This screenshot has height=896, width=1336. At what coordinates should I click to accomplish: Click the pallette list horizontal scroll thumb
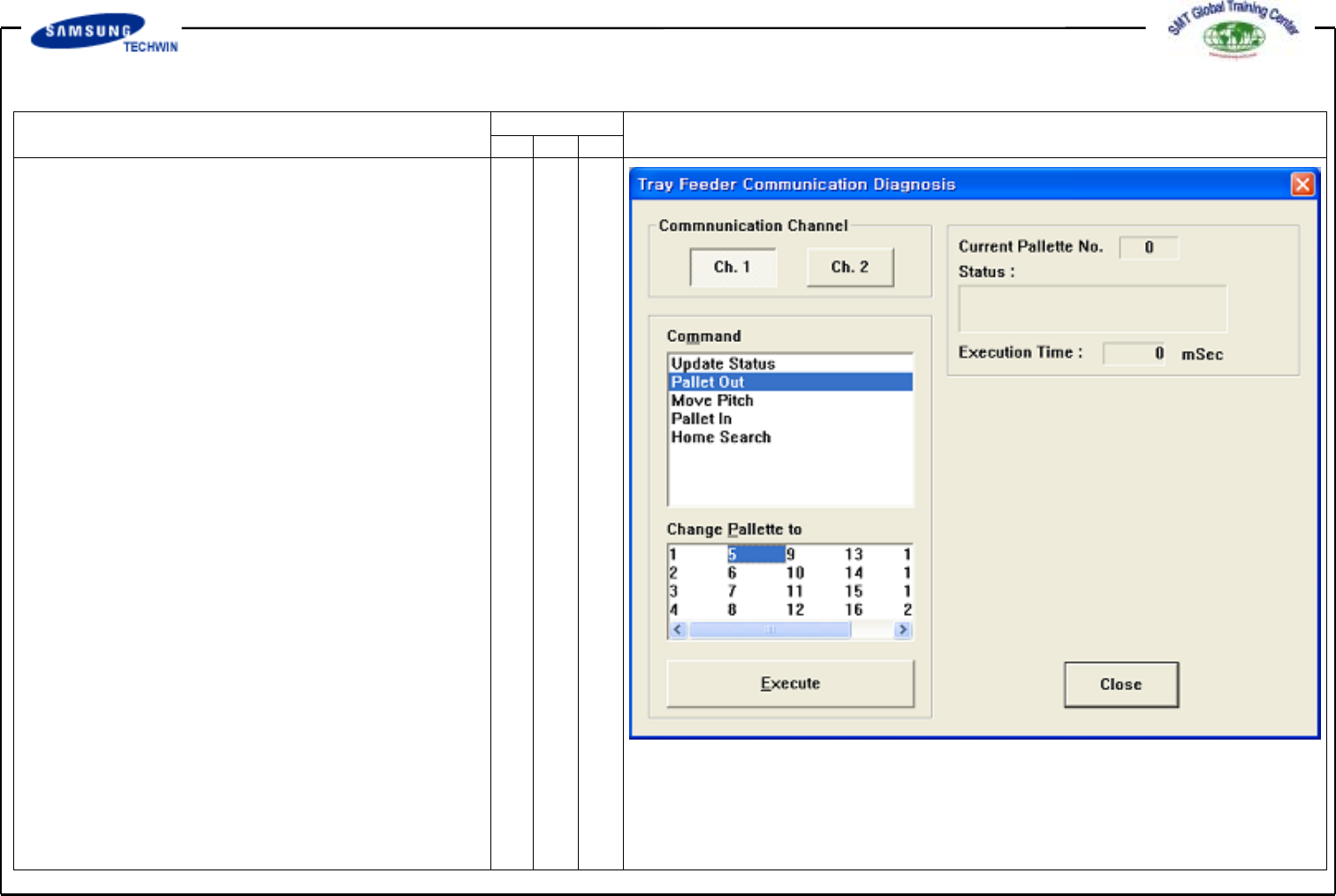[770, 629]
